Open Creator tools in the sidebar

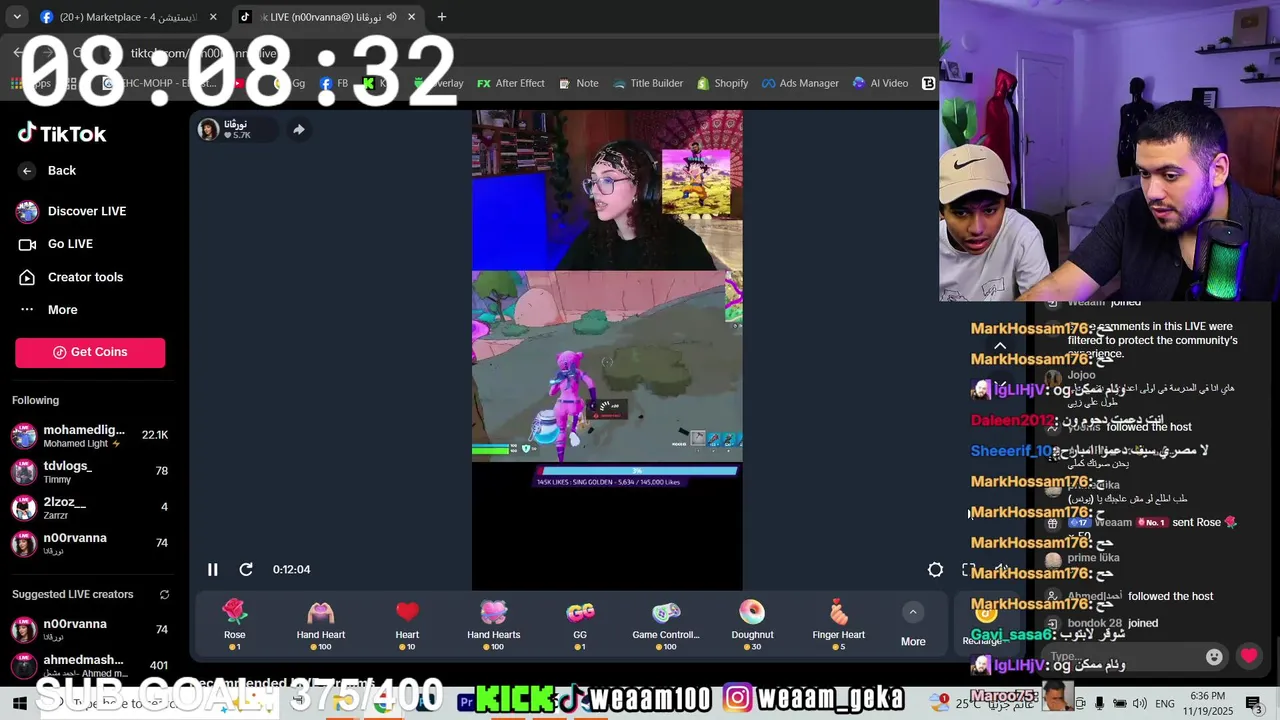72,277
